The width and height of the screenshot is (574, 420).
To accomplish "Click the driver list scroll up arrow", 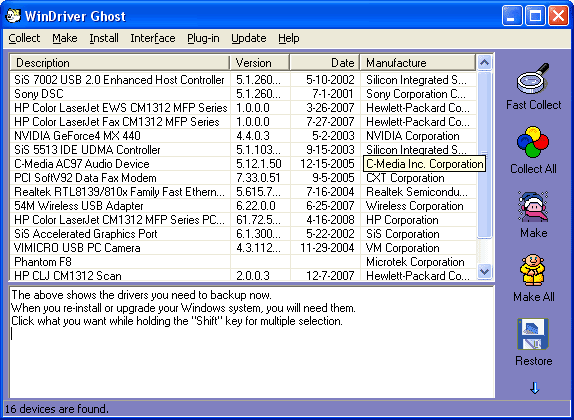I will pyautogui.click(x=485, y=63).
